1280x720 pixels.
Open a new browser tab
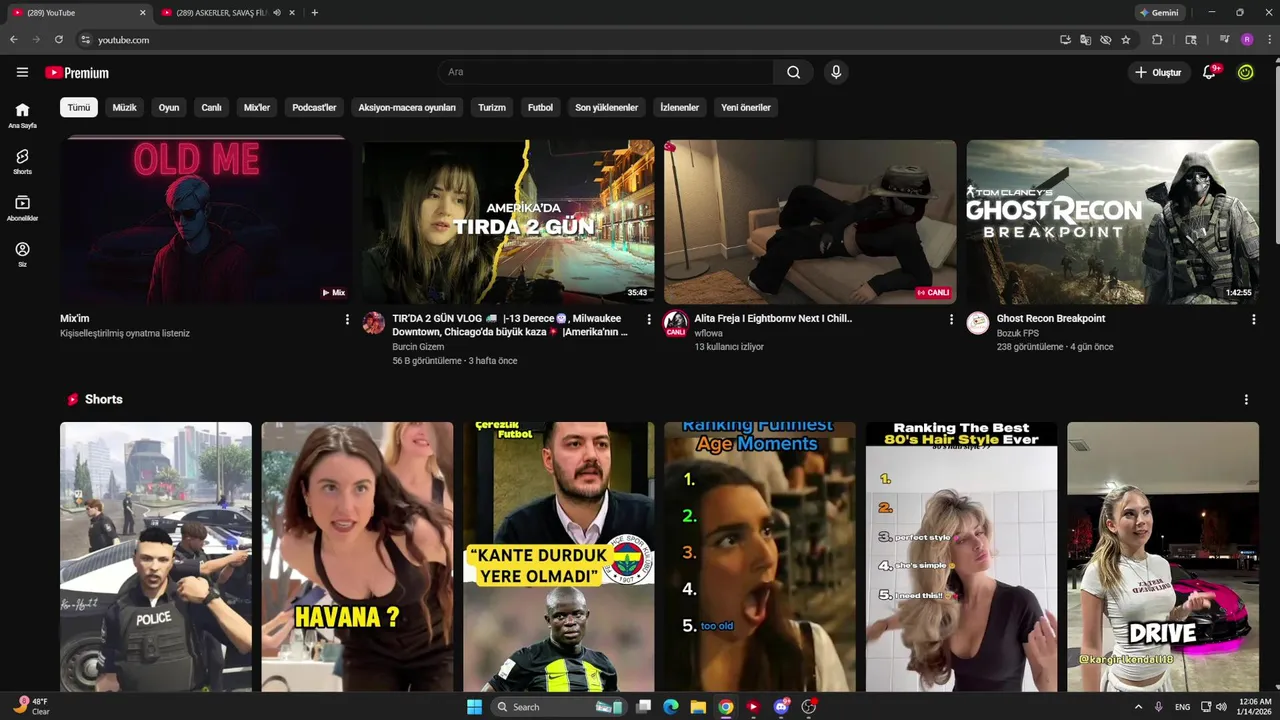314,13
